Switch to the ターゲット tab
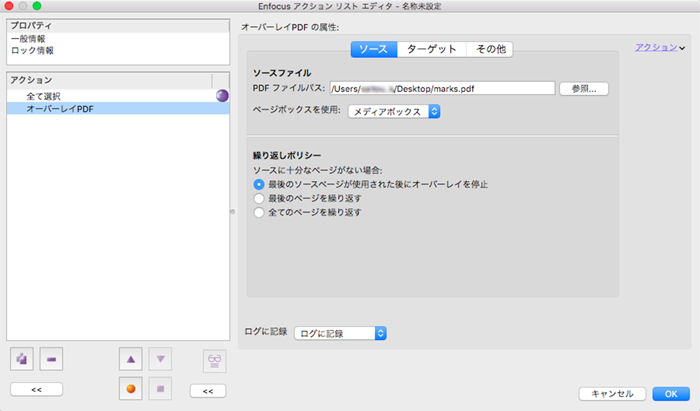Screen dimensions: 700x411 [x=431, y=49]
